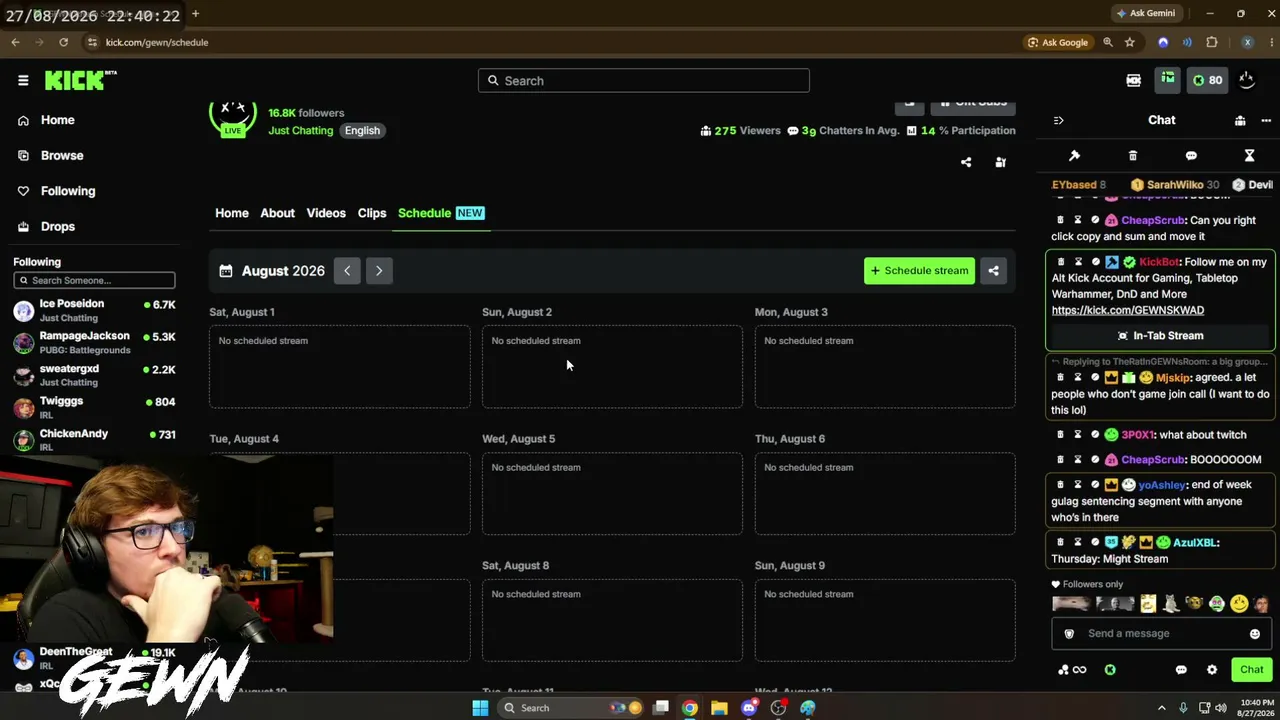Bookmark this page with the star icon
Viewport: 1280px width, 720px height.
tap(1130, 42)
